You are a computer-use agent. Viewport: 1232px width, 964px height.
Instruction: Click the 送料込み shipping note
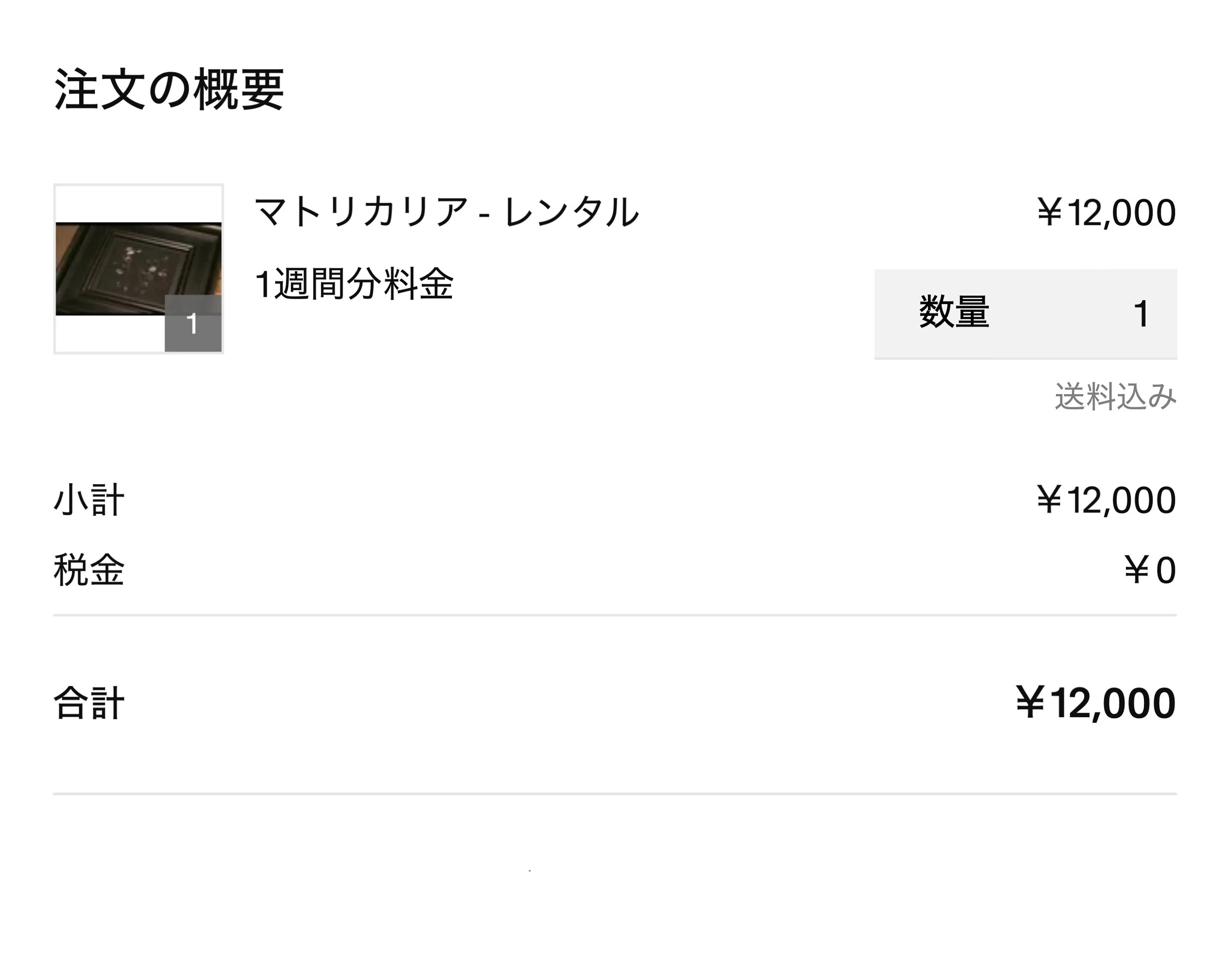(x=1116, y=396)
